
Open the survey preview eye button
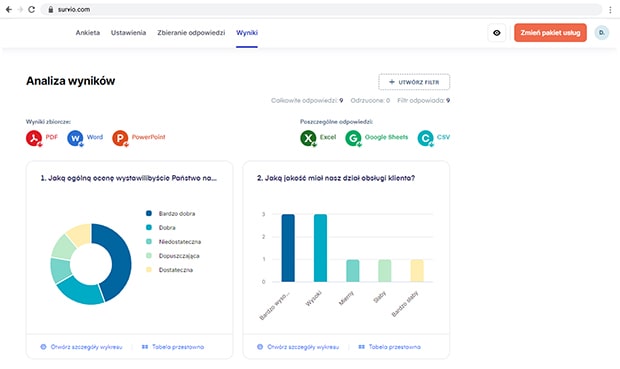tap(497, 33)
